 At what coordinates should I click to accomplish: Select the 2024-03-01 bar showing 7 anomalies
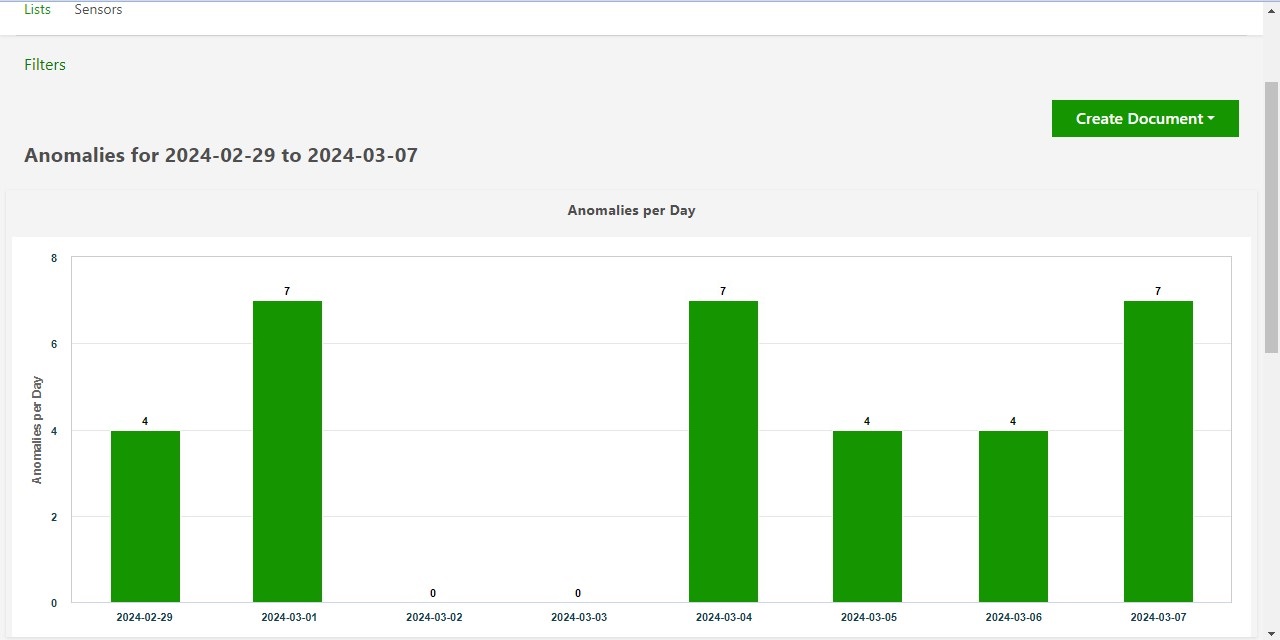pos(287,450)
